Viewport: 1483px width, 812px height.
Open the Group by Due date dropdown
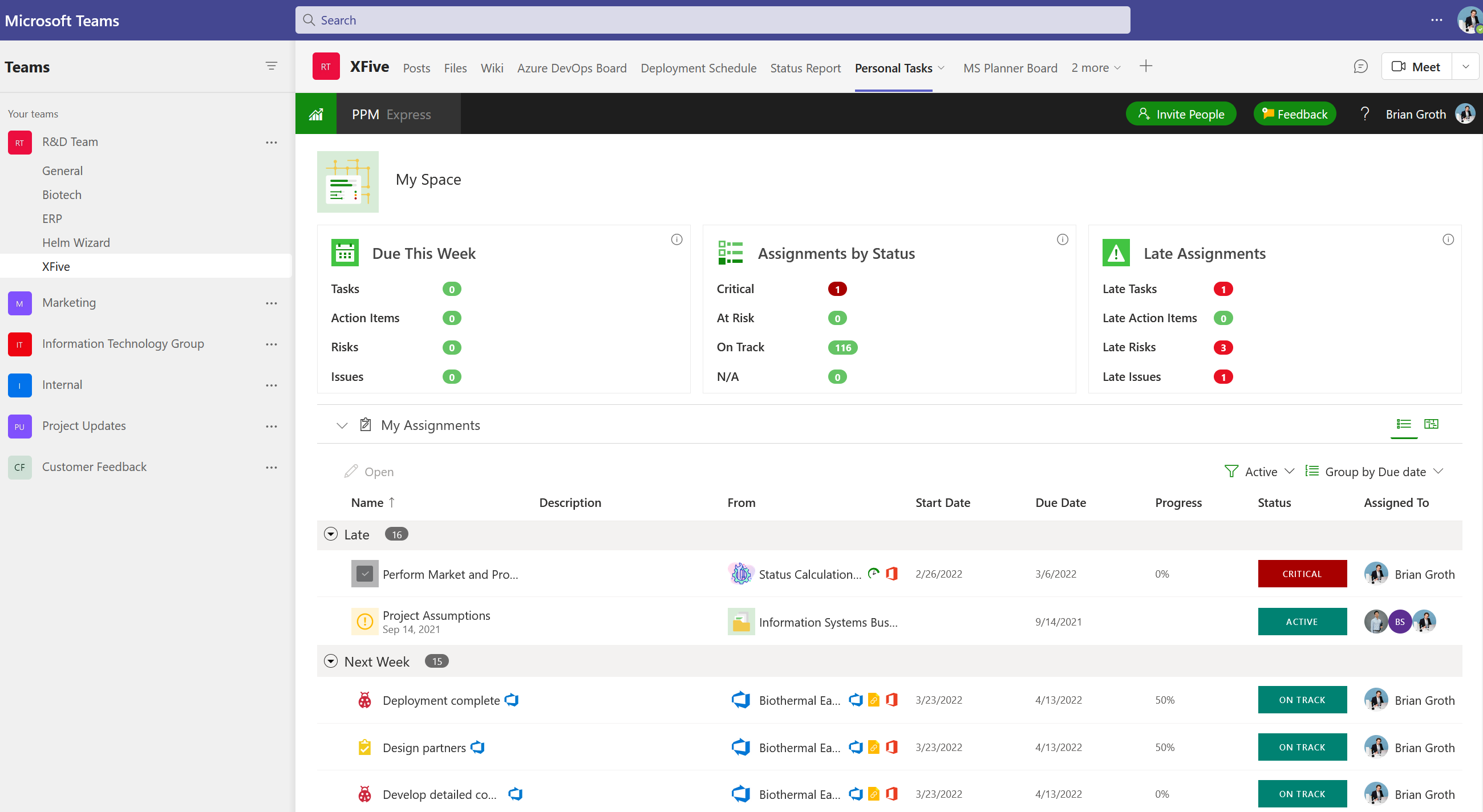(x=1374, y=472)
